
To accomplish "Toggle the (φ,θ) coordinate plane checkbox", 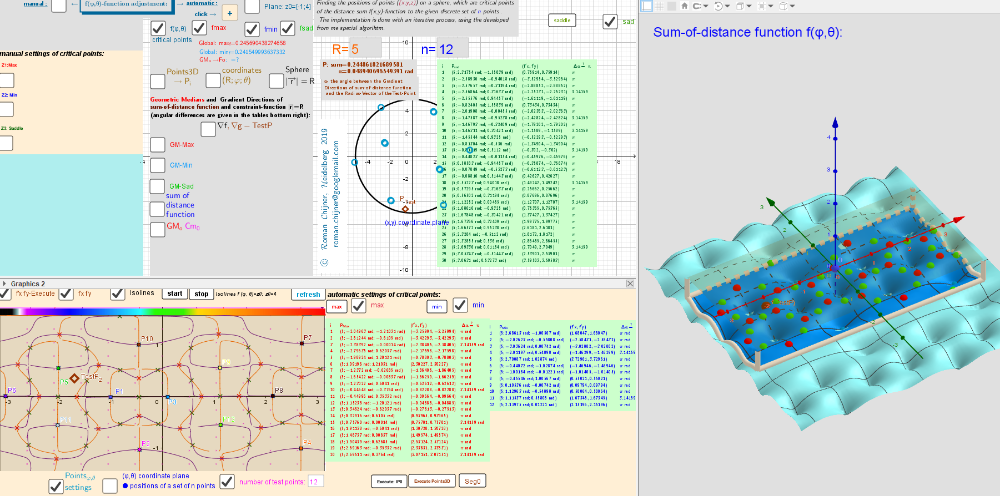I will (110, 486).
